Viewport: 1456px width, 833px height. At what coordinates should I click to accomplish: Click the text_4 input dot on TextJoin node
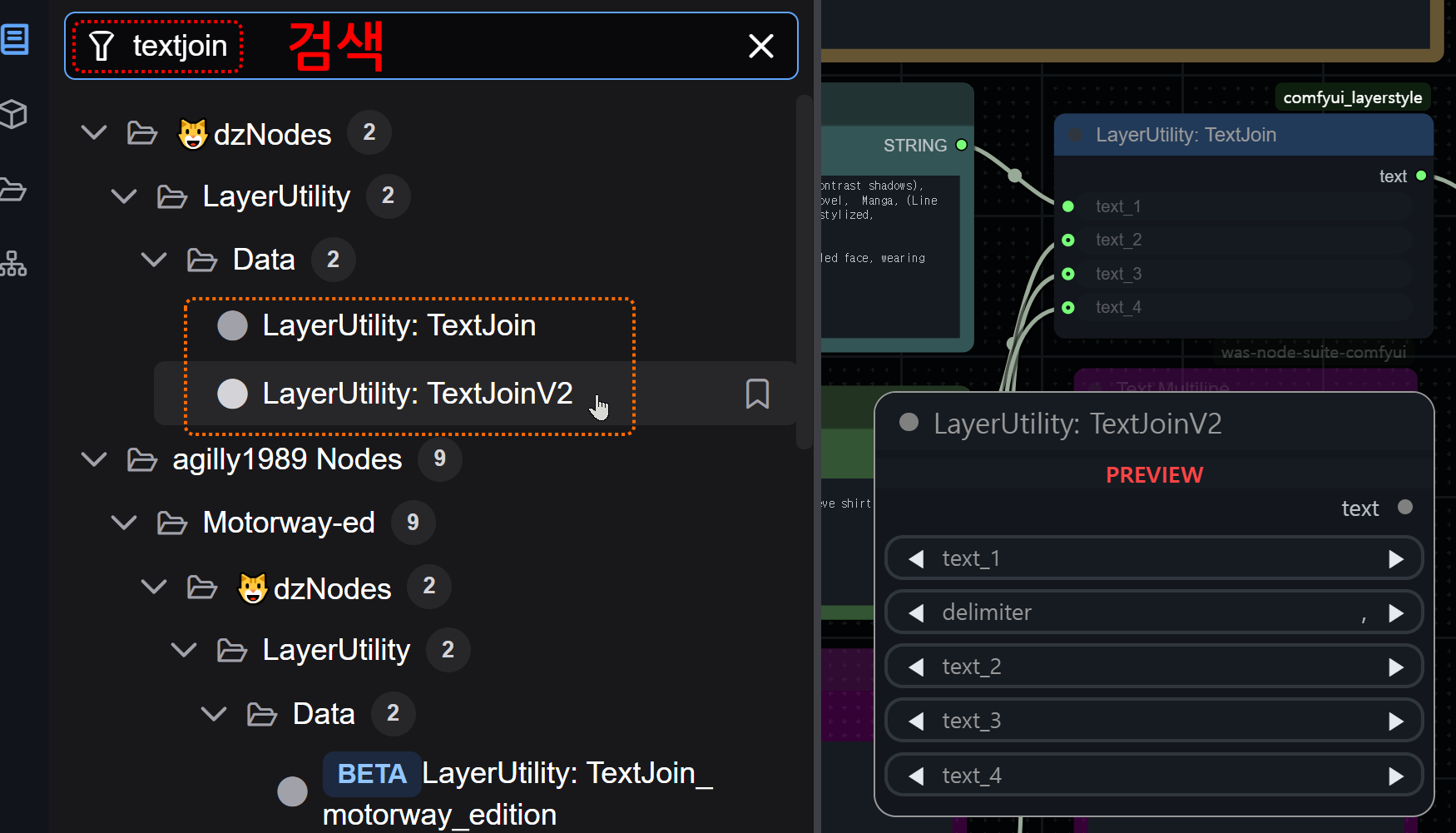click(x=1068, y=308)
